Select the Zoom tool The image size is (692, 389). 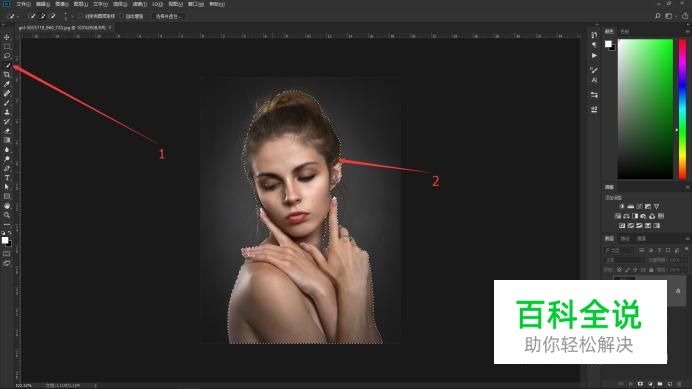click(7, 215)
